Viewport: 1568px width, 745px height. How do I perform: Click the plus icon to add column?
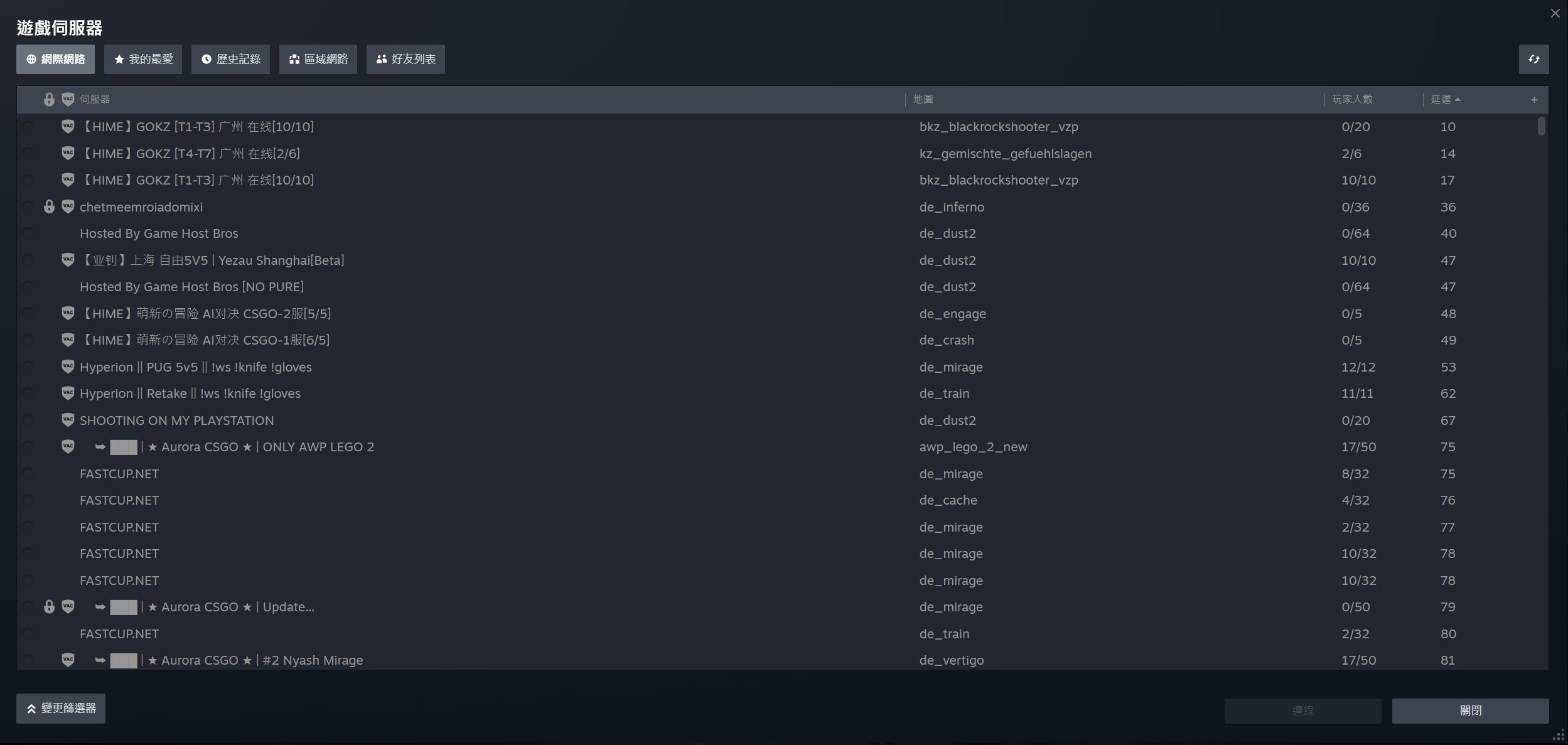(x=1534, y=100)
